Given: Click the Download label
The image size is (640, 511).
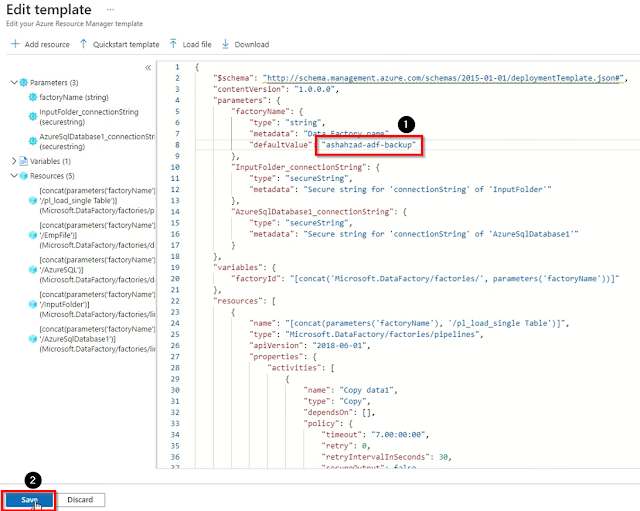Looking at the screenshot, I should coord(252,44).
